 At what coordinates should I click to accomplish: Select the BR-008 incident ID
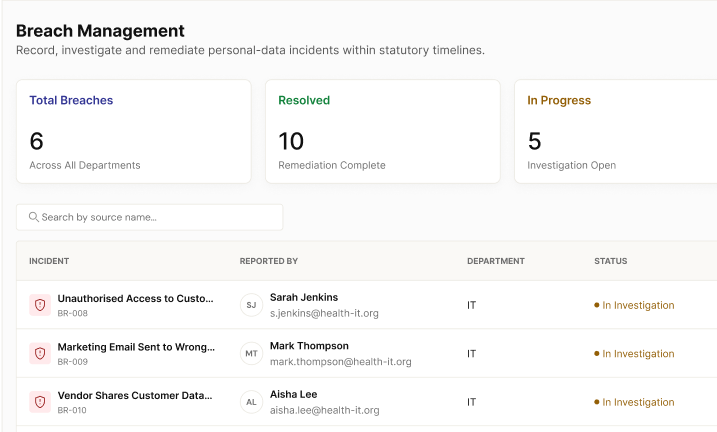[x=73, y=313]
